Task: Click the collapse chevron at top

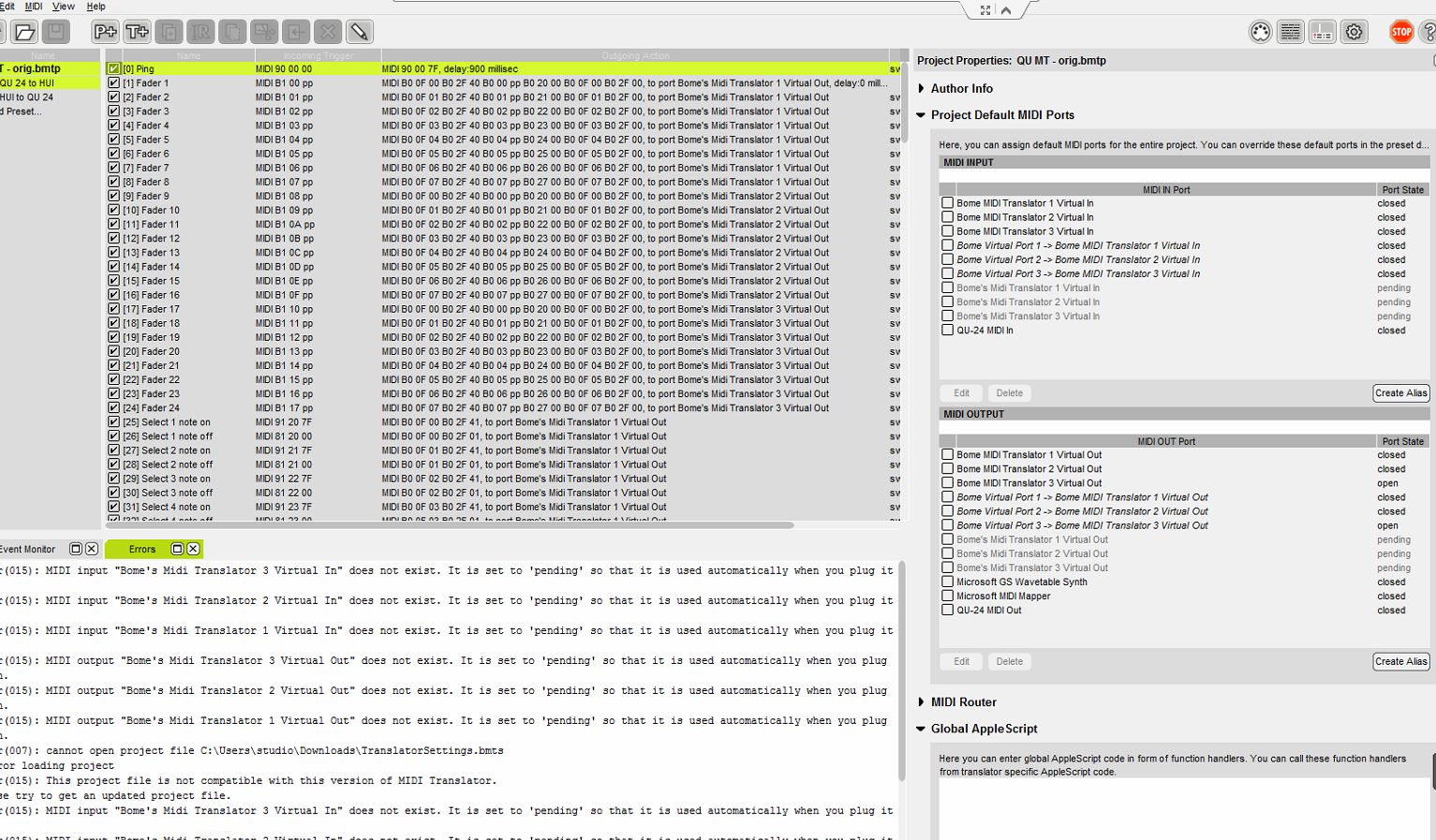Action: point(1006,10)
